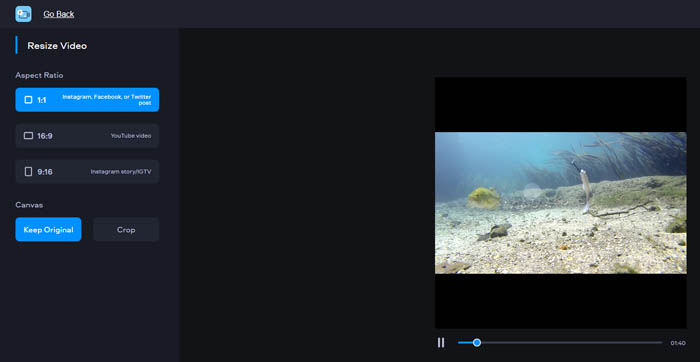The width and height of the screenshot is (700, 362).
Task: Click the underwater video preview
Action: pyautogui.click(x=561, y=203)
